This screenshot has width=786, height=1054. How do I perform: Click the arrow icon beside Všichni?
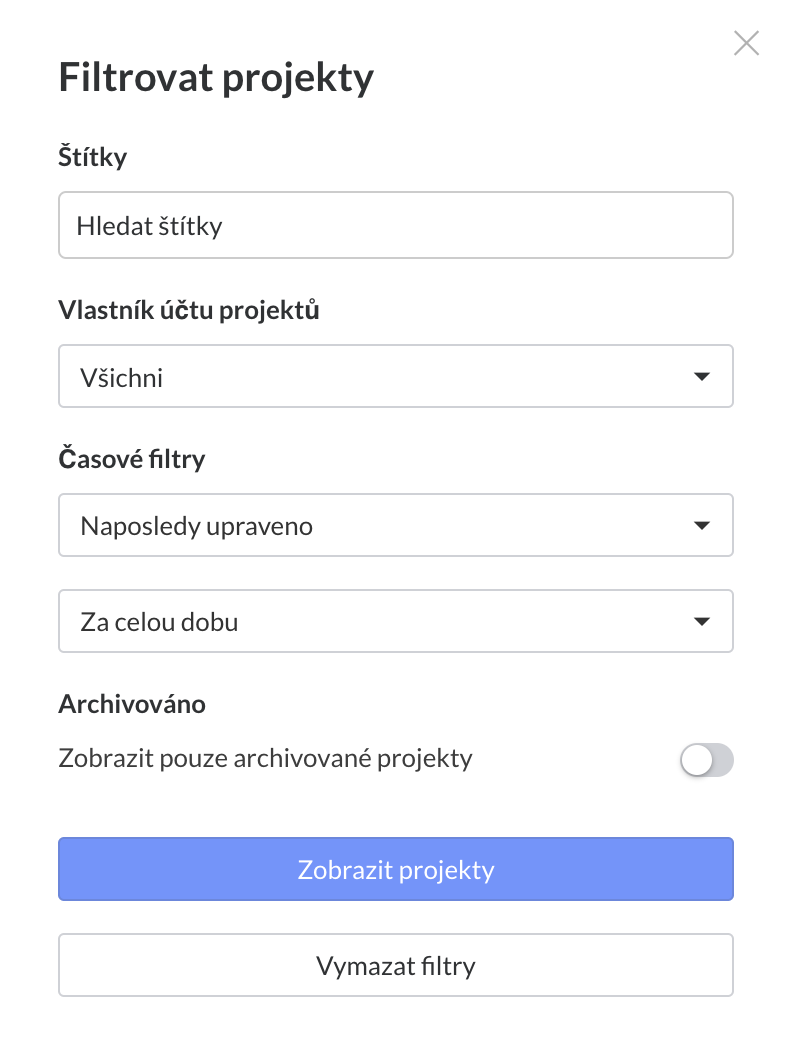coord(701,377)
